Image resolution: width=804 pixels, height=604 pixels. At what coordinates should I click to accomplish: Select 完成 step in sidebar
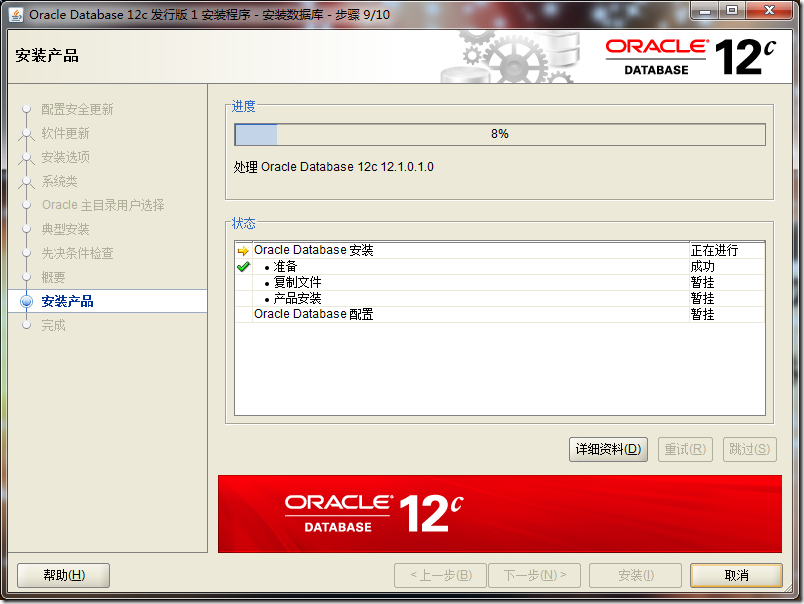tap(53, 325)
